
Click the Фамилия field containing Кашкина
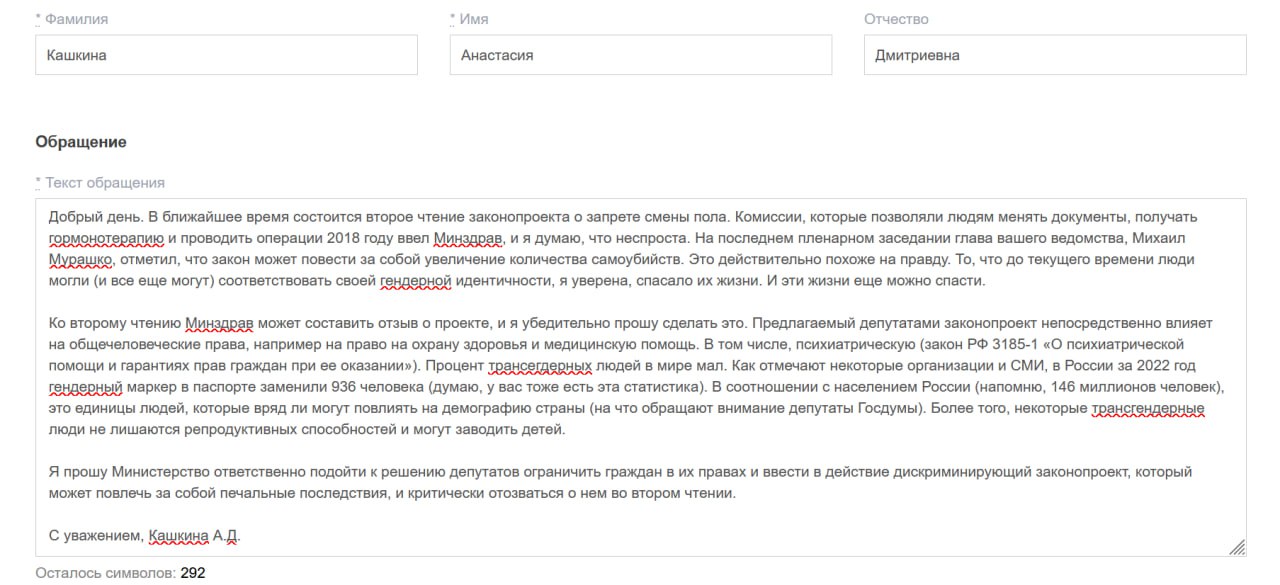[226, 56]
